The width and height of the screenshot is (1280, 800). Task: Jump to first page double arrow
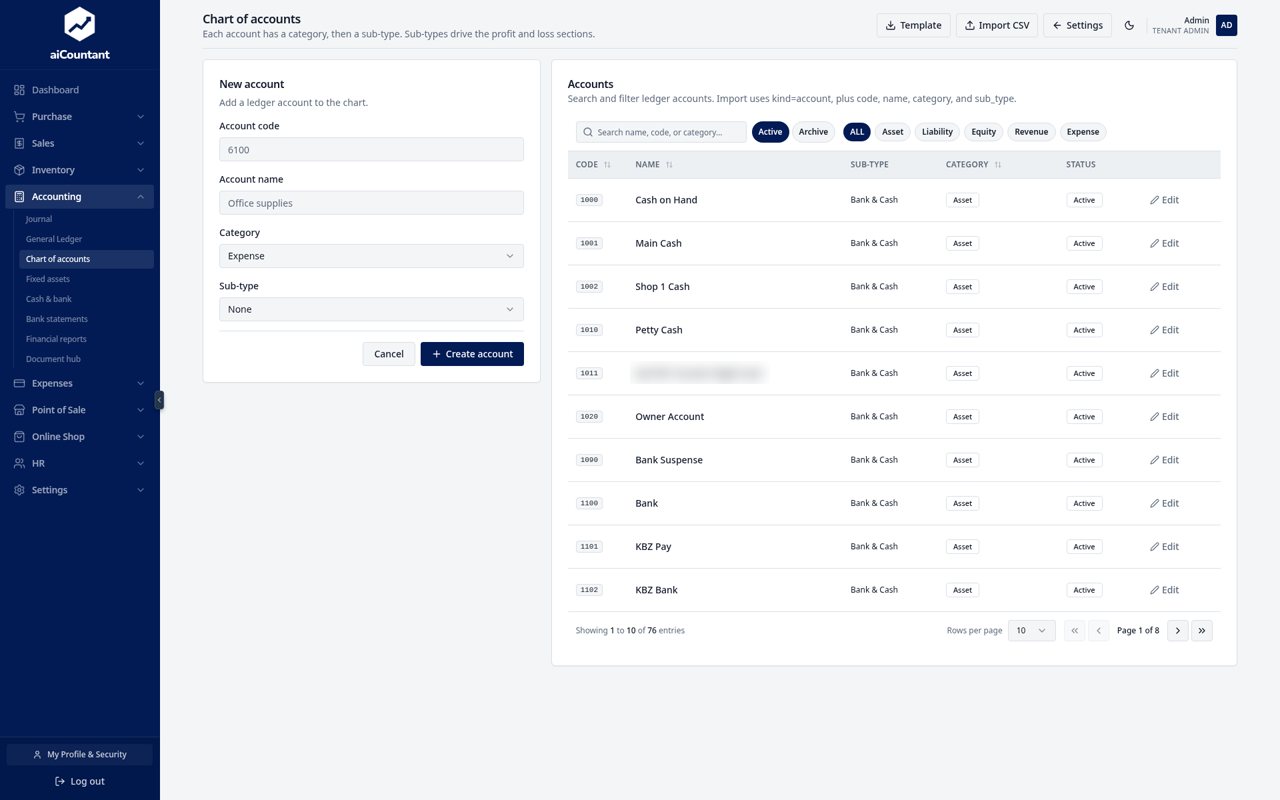[x=1074, y=631]
